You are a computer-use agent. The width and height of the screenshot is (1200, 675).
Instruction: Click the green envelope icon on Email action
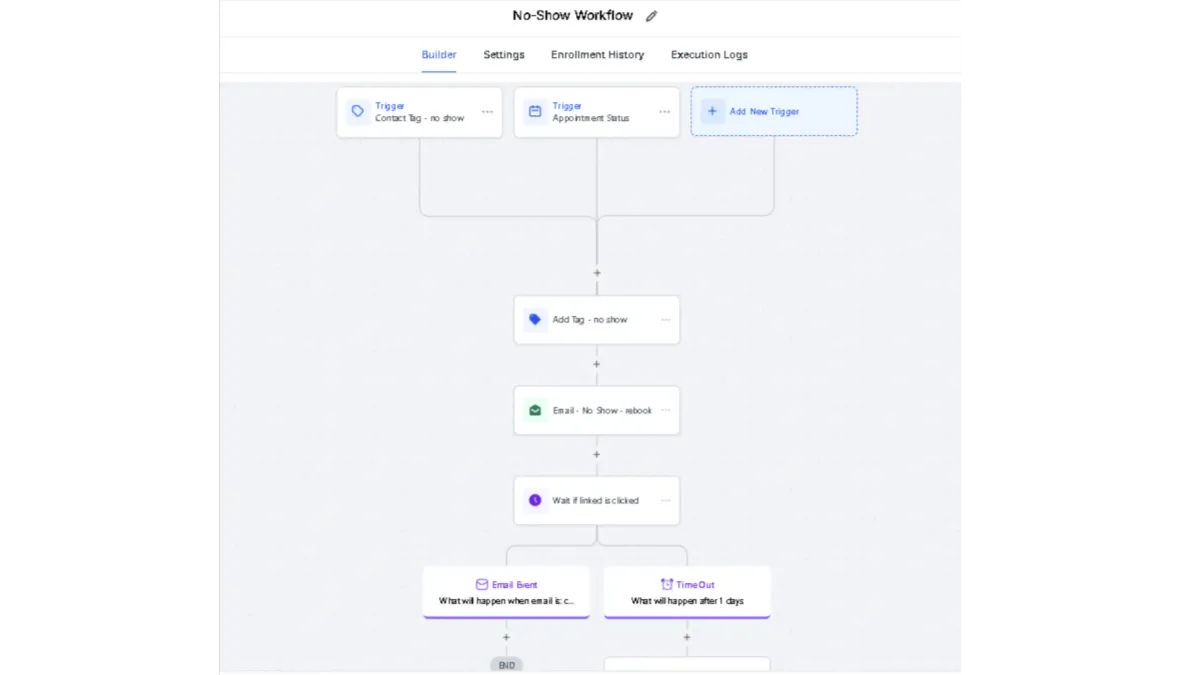tap(535, 410)
